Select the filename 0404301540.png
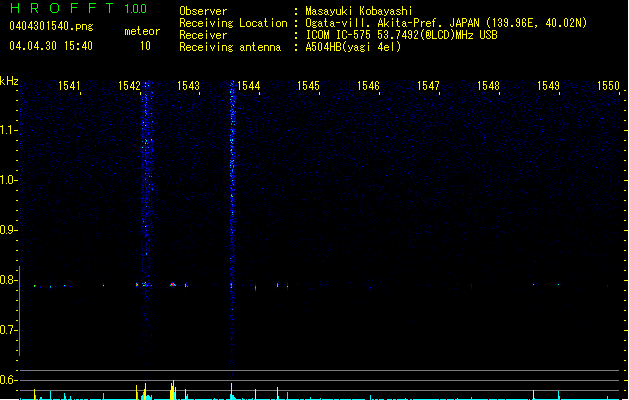 51,27
